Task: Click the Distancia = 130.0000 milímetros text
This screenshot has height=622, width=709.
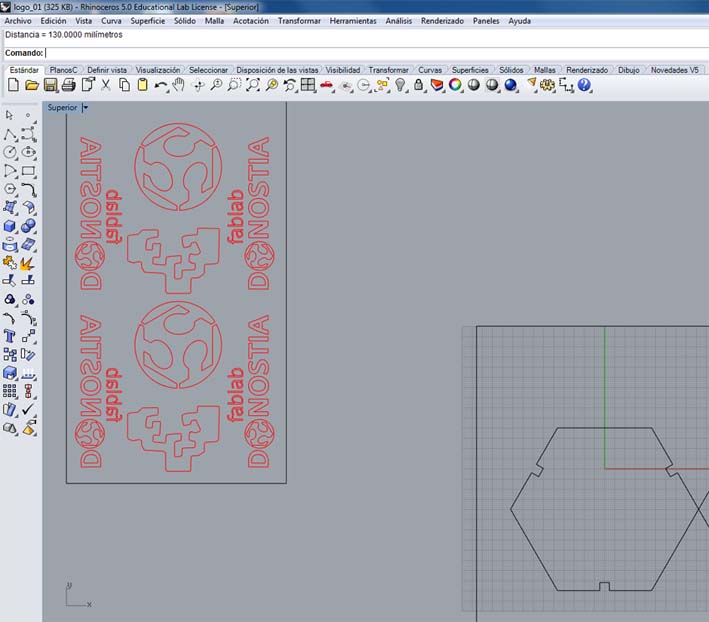Action: [x=63, y=35]
